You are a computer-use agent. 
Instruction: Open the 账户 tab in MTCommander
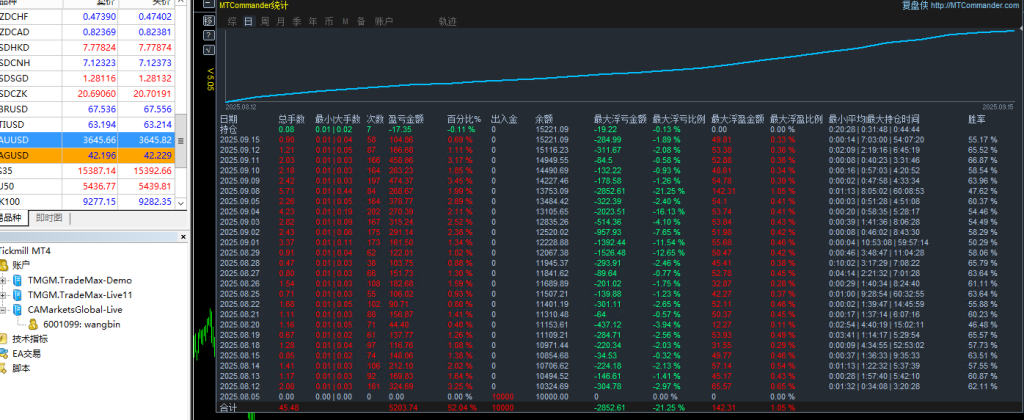click(384, 20)
